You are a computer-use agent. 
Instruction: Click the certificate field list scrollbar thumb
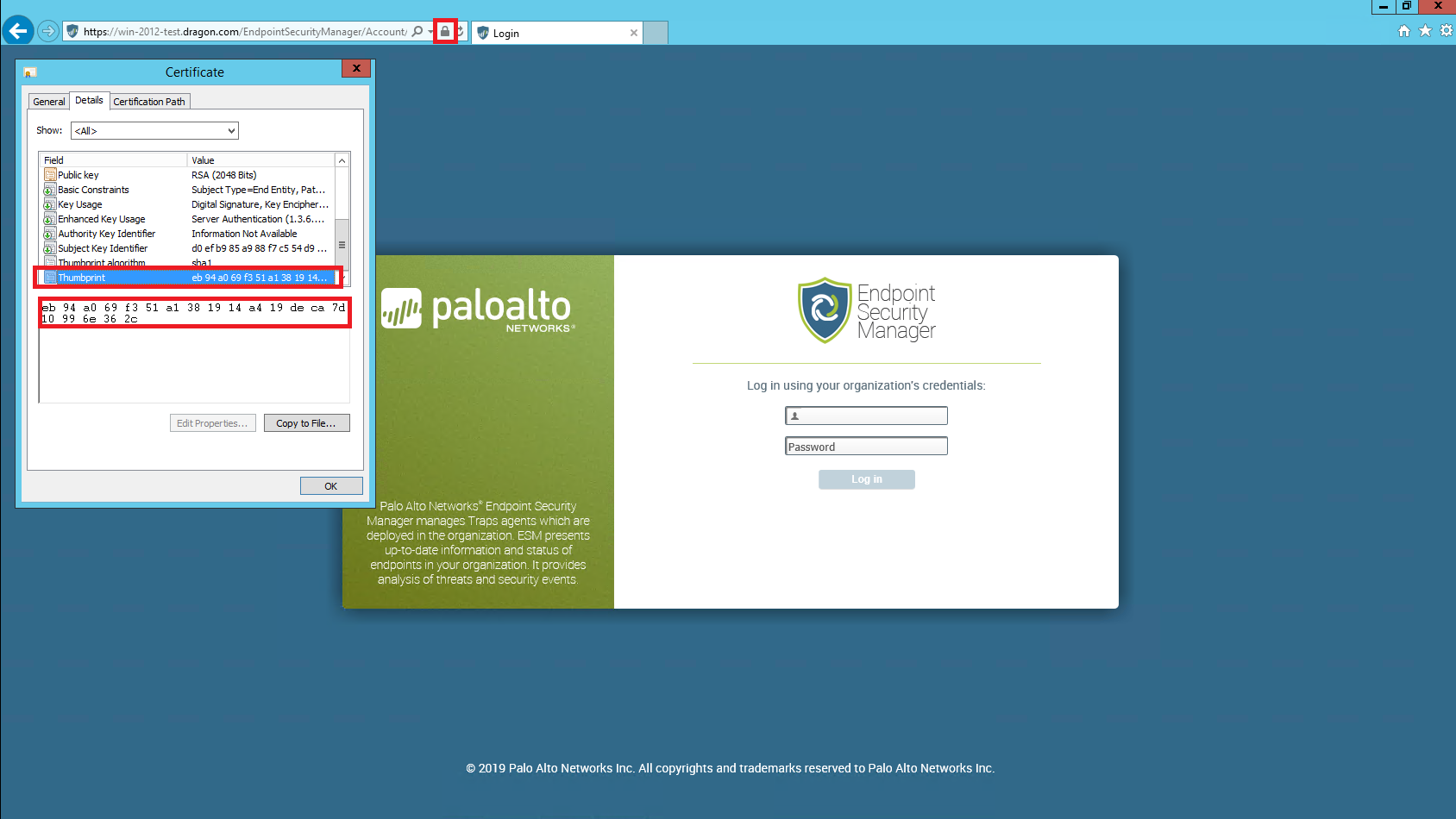(x=342, y=245)
